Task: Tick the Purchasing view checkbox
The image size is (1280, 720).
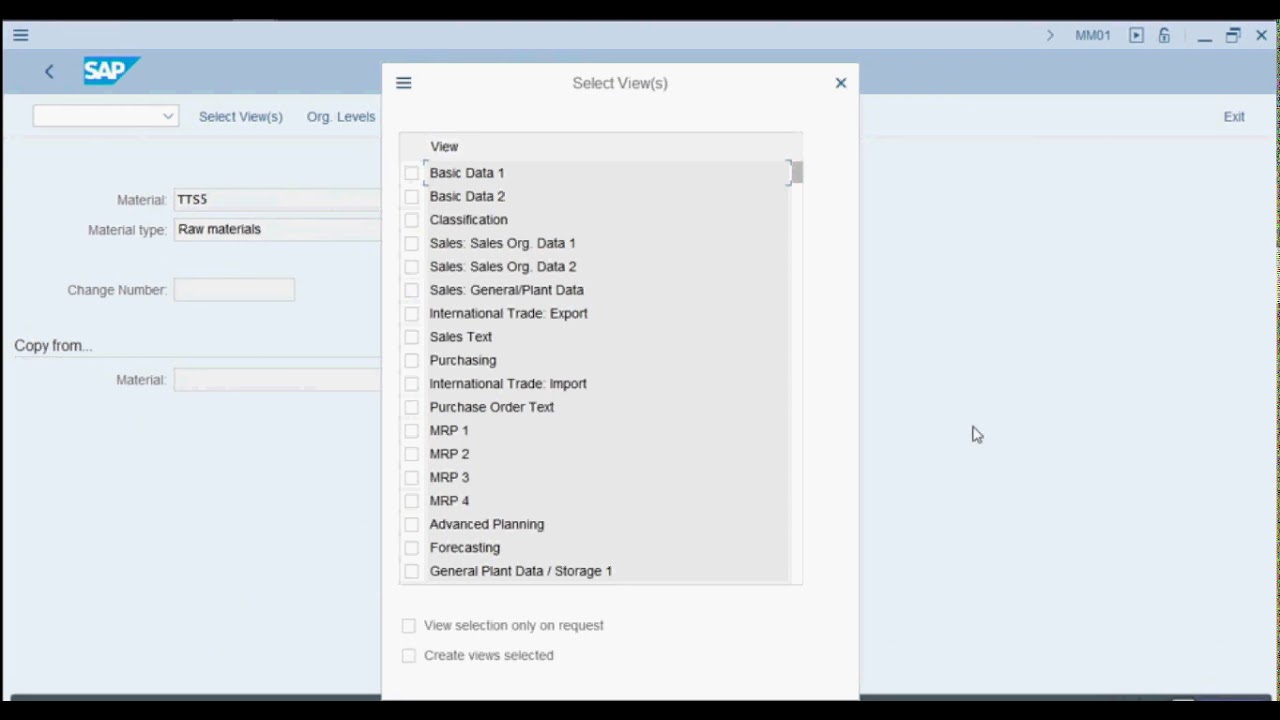Action: click(x=412, y=360)
